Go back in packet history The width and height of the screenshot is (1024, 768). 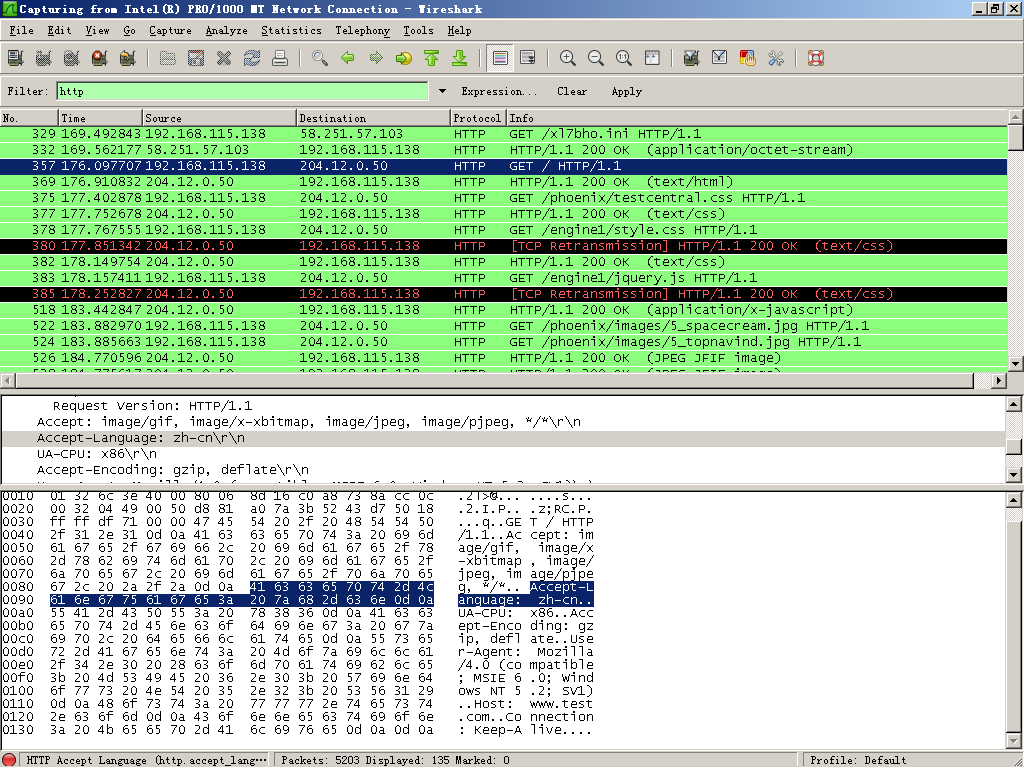pos(348,58)
